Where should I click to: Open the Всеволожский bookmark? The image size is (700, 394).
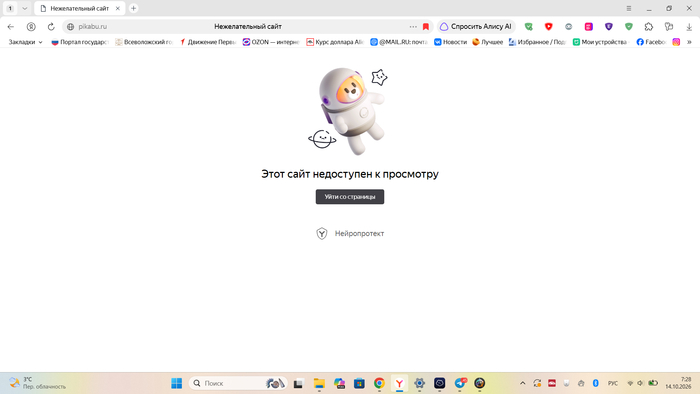click(x=144, y=42)
